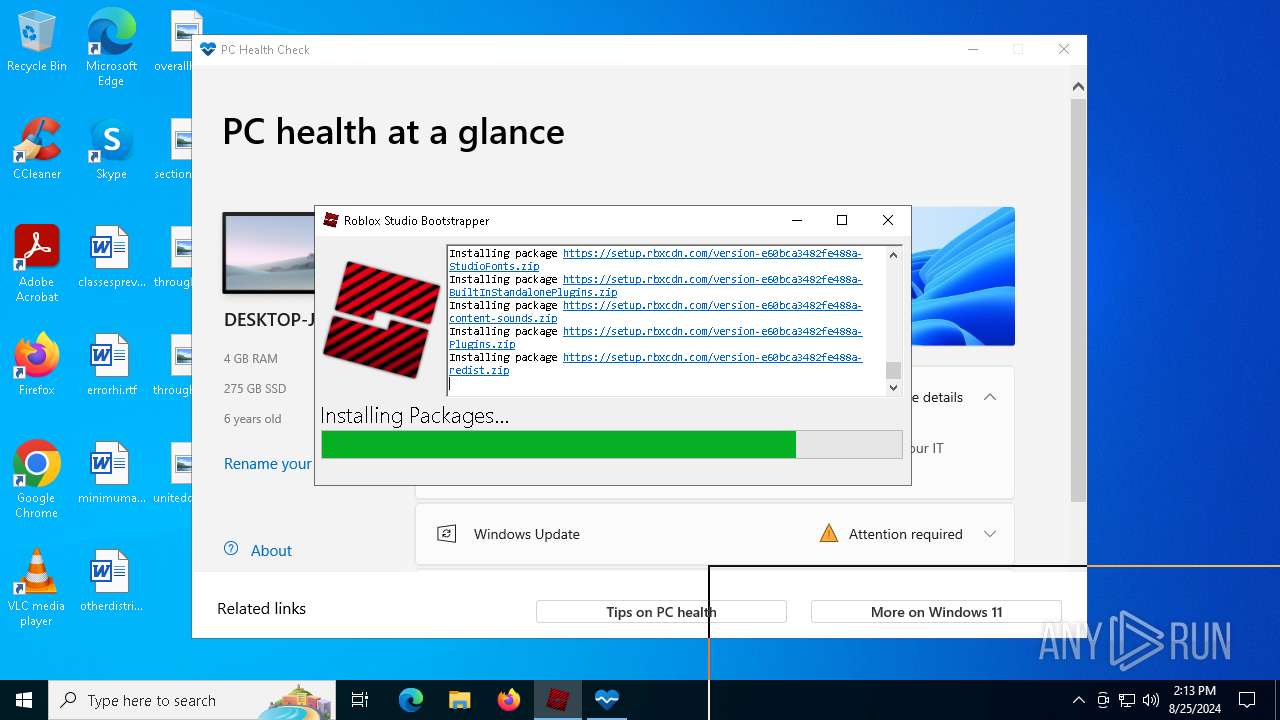Click the '4 GB RAM' text

click(251, 358)
